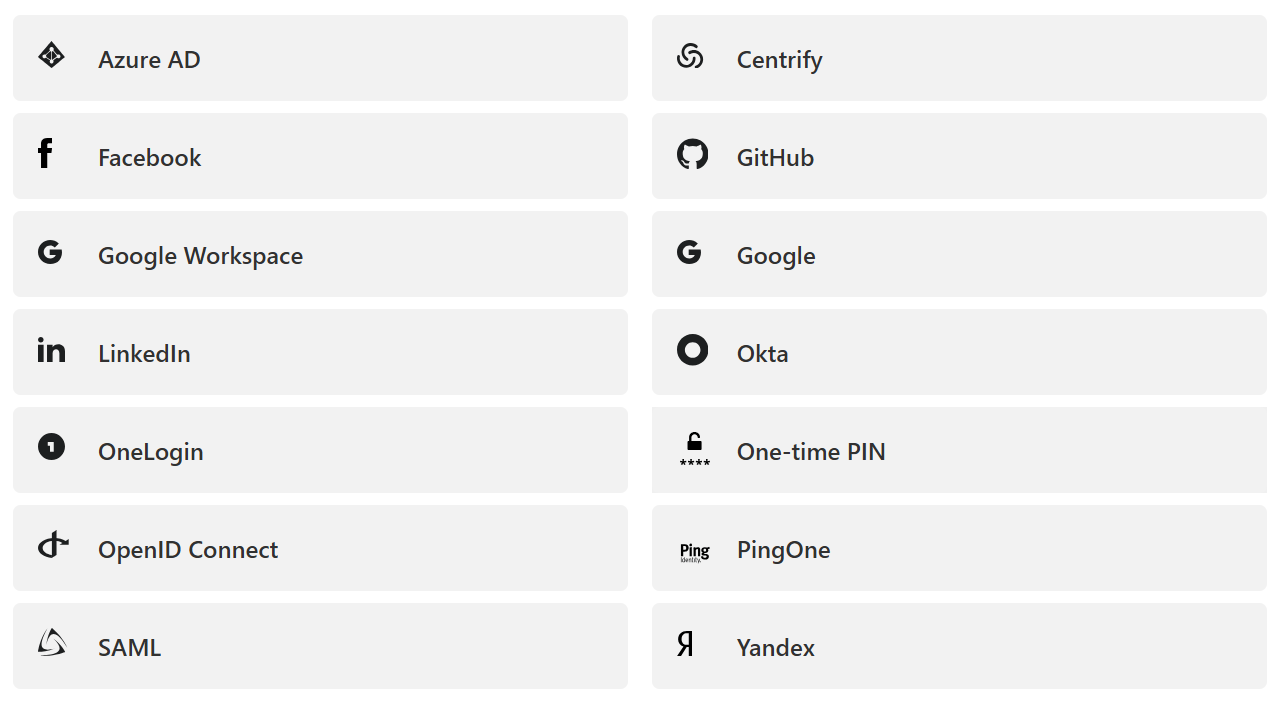Click the Centrify swirl icon
The image size is (1287, 710).
coord(690,56)
